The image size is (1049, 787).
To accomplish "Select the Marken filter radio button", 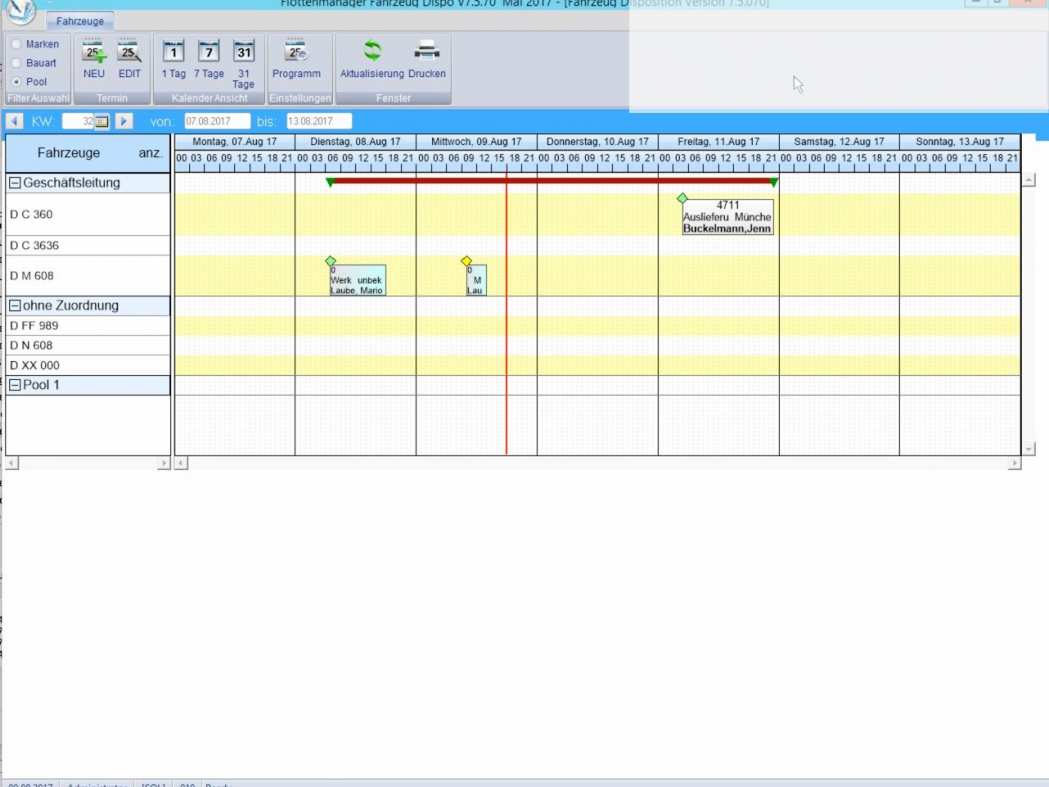I will (17, 44).
